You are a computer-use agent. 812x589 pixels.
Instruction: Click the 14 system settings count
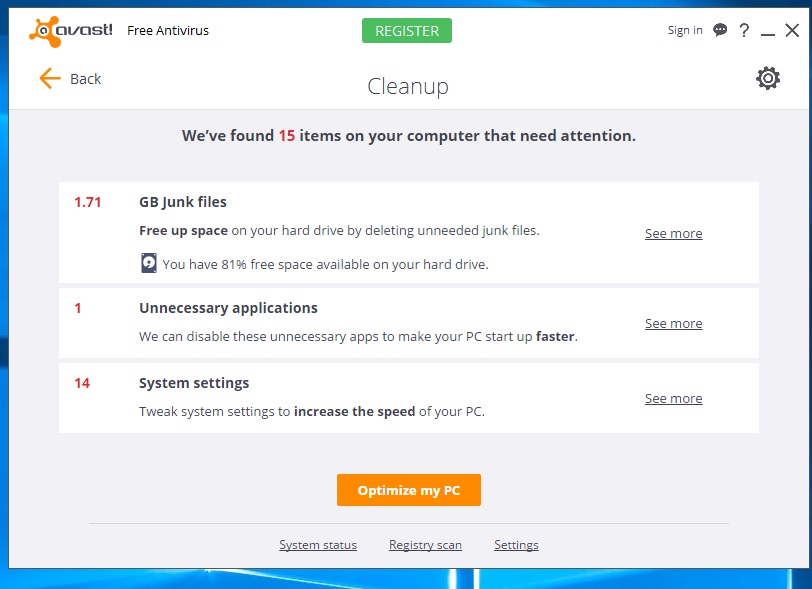tap(82, 383)
